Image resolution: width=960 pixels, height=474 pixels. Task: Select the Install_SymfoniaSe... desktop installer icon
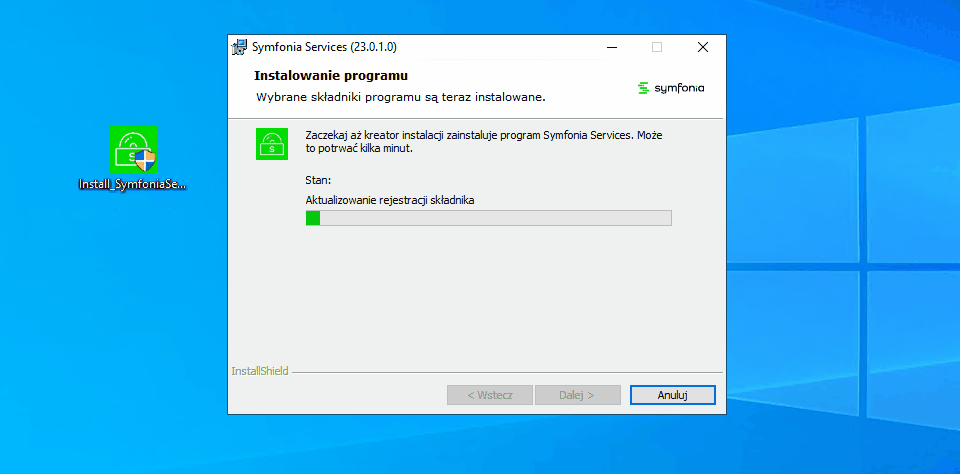pos(132,158)
